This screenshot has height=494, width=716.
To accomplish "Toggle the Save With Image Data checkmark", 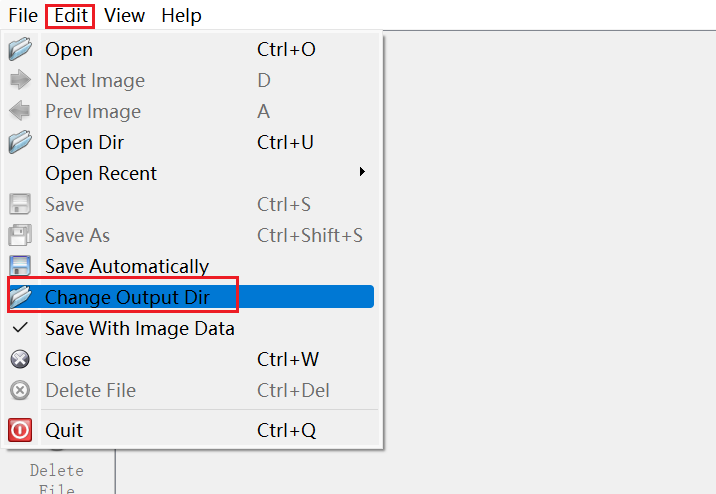I will click(20, 328).
